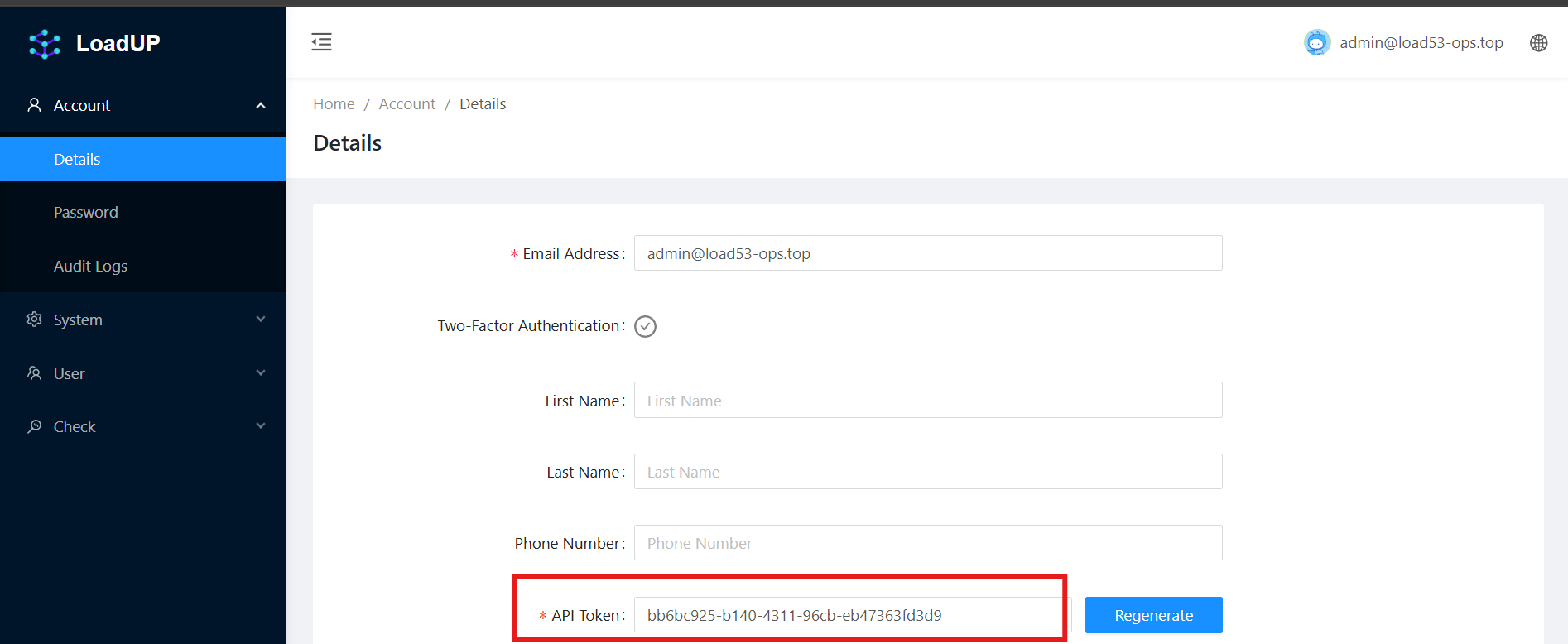Open the language globe icon
The height and width of the screenshot is (644, 1568).
coord(1538,43)
